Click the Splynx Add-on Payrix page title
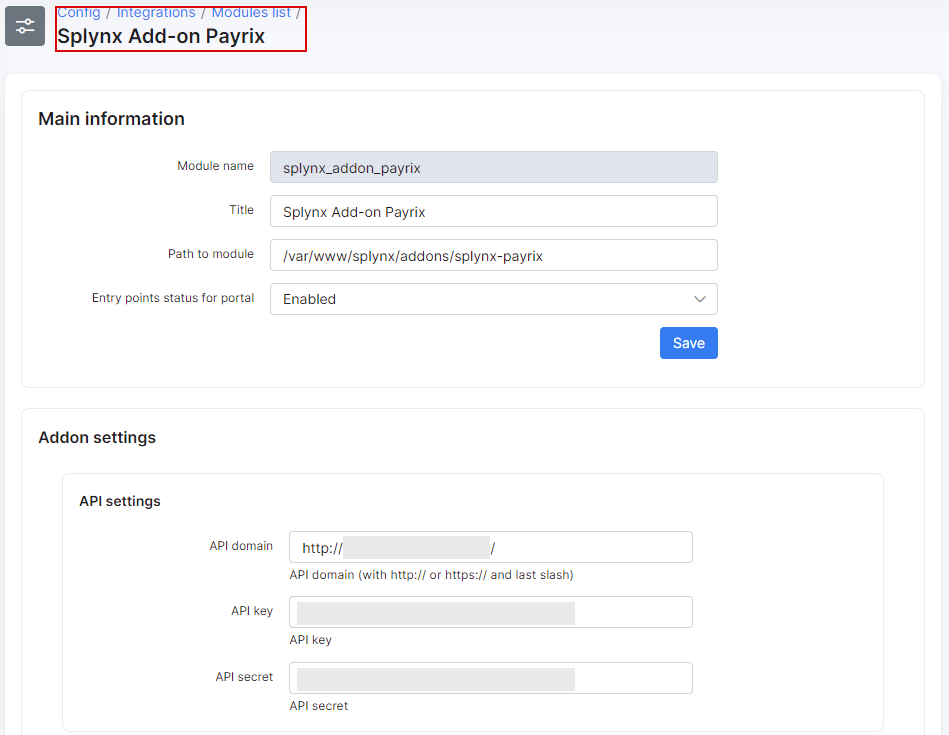 (x=161, y=37)
